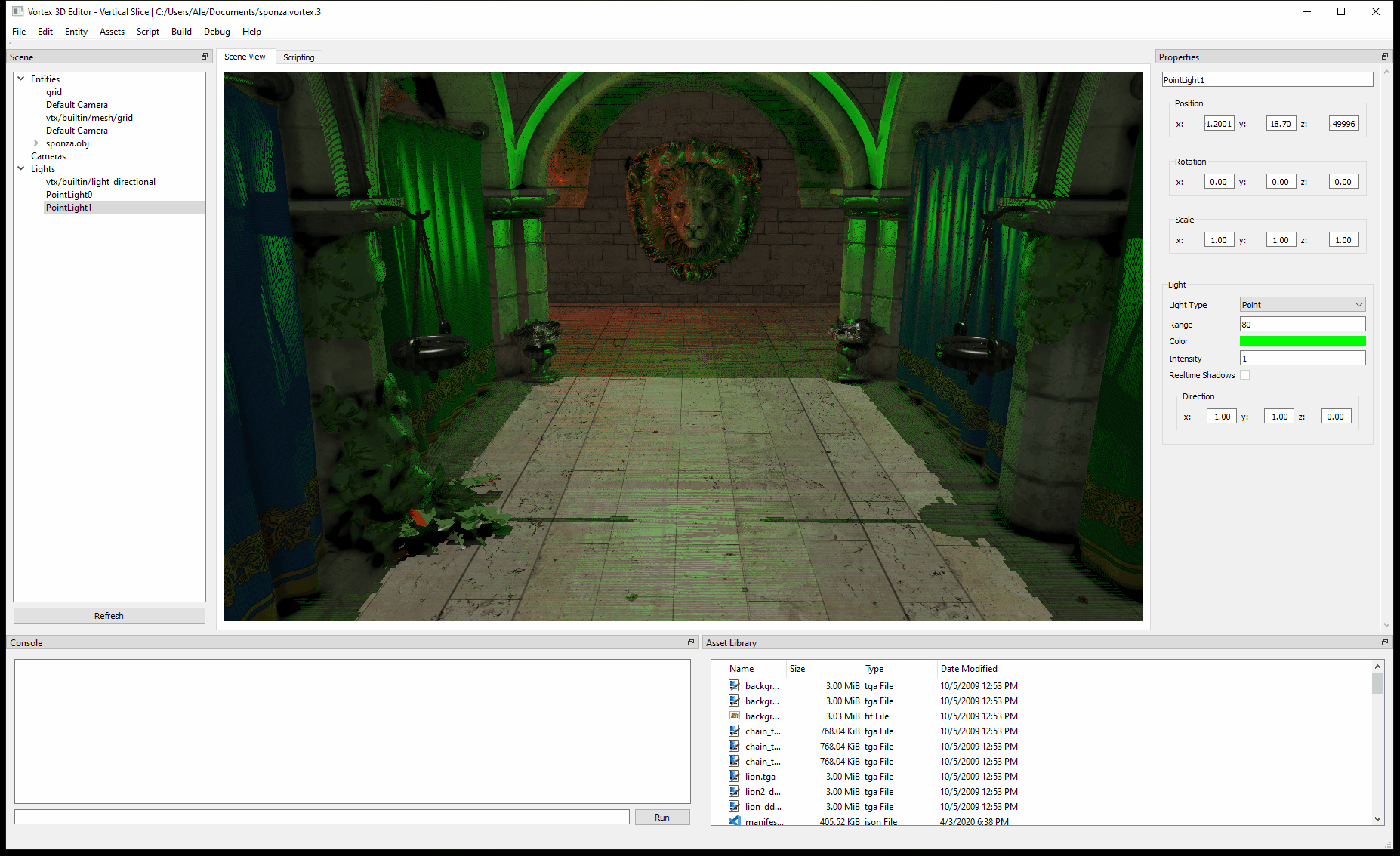The width and height of the screenshot is (1400, 856).
Task: Open the Debug menu
Action: [x=217, y=32]
